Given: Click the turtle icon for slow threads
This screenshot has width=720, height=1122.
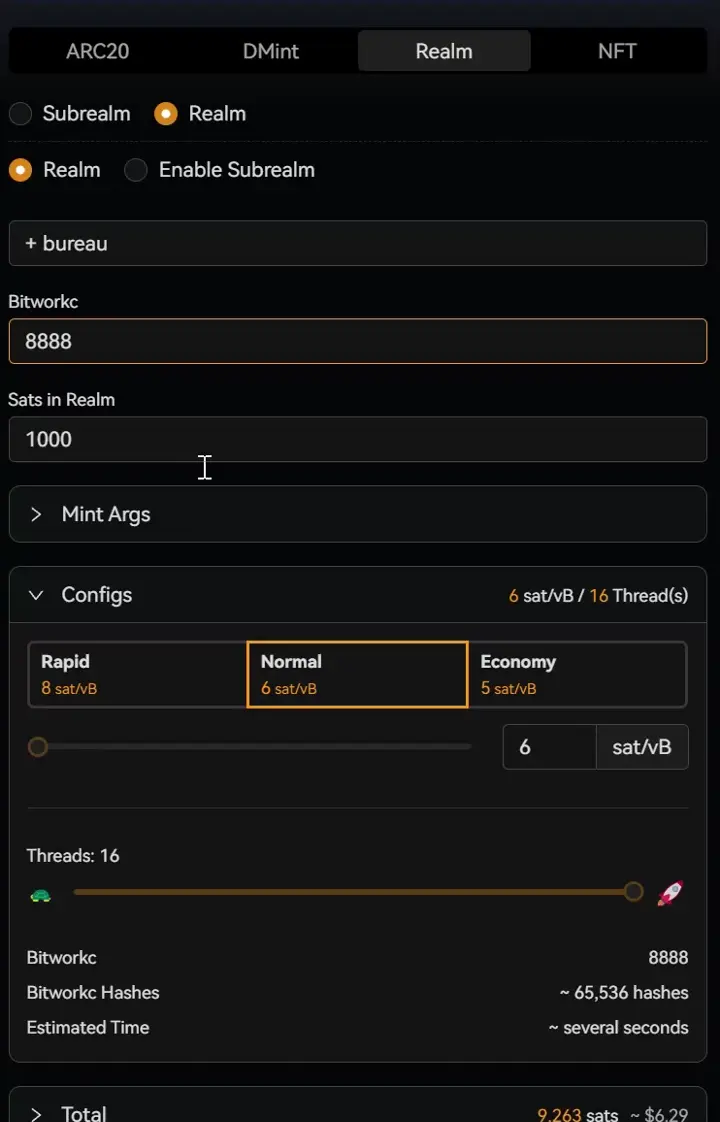Looking at the screenshot, I should click(40, 894).
